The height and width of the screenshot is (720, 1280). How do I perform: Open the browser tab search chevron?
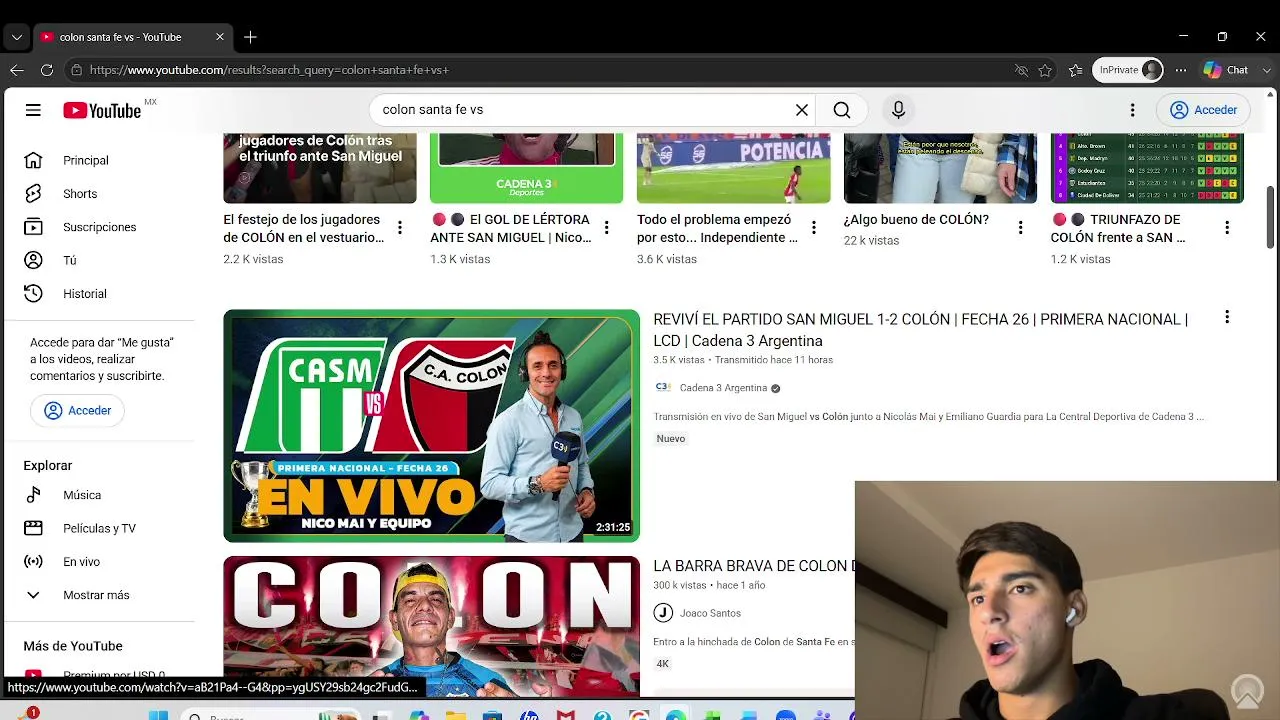click(17, 37)
